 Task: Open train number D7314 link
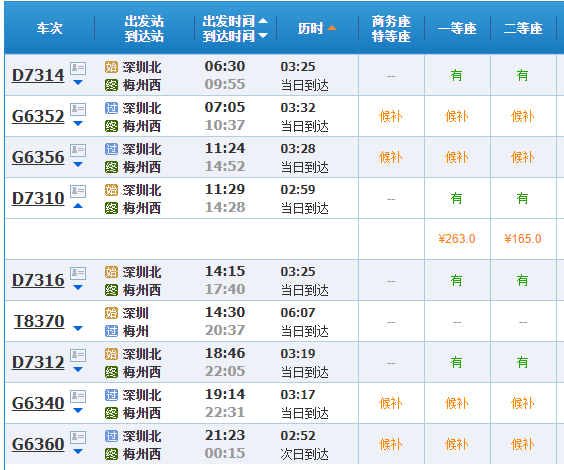pyautogui.click(x=38, y=75)
